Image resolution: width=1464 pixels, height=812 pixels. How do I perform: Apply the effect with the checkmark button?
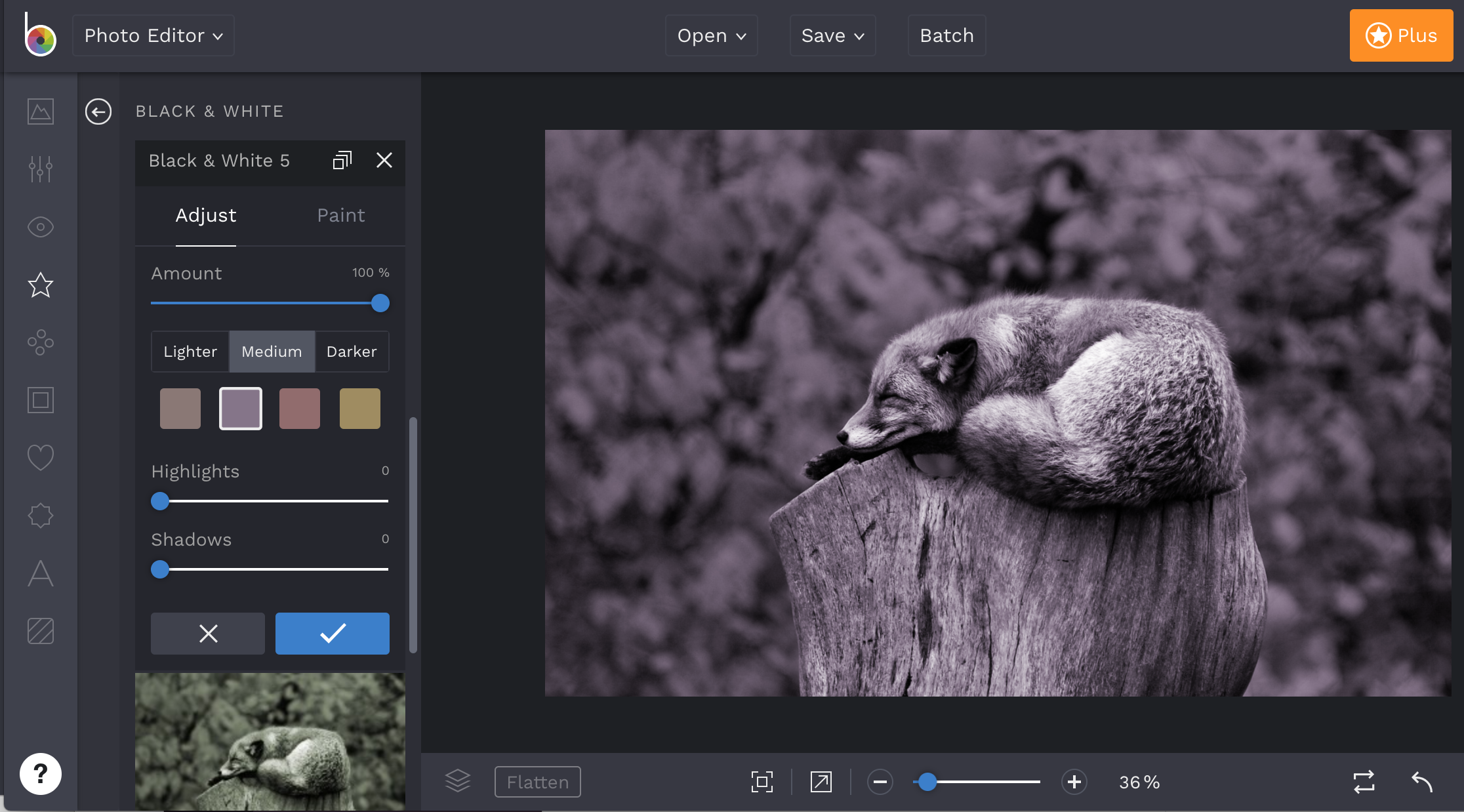[333, 634]
